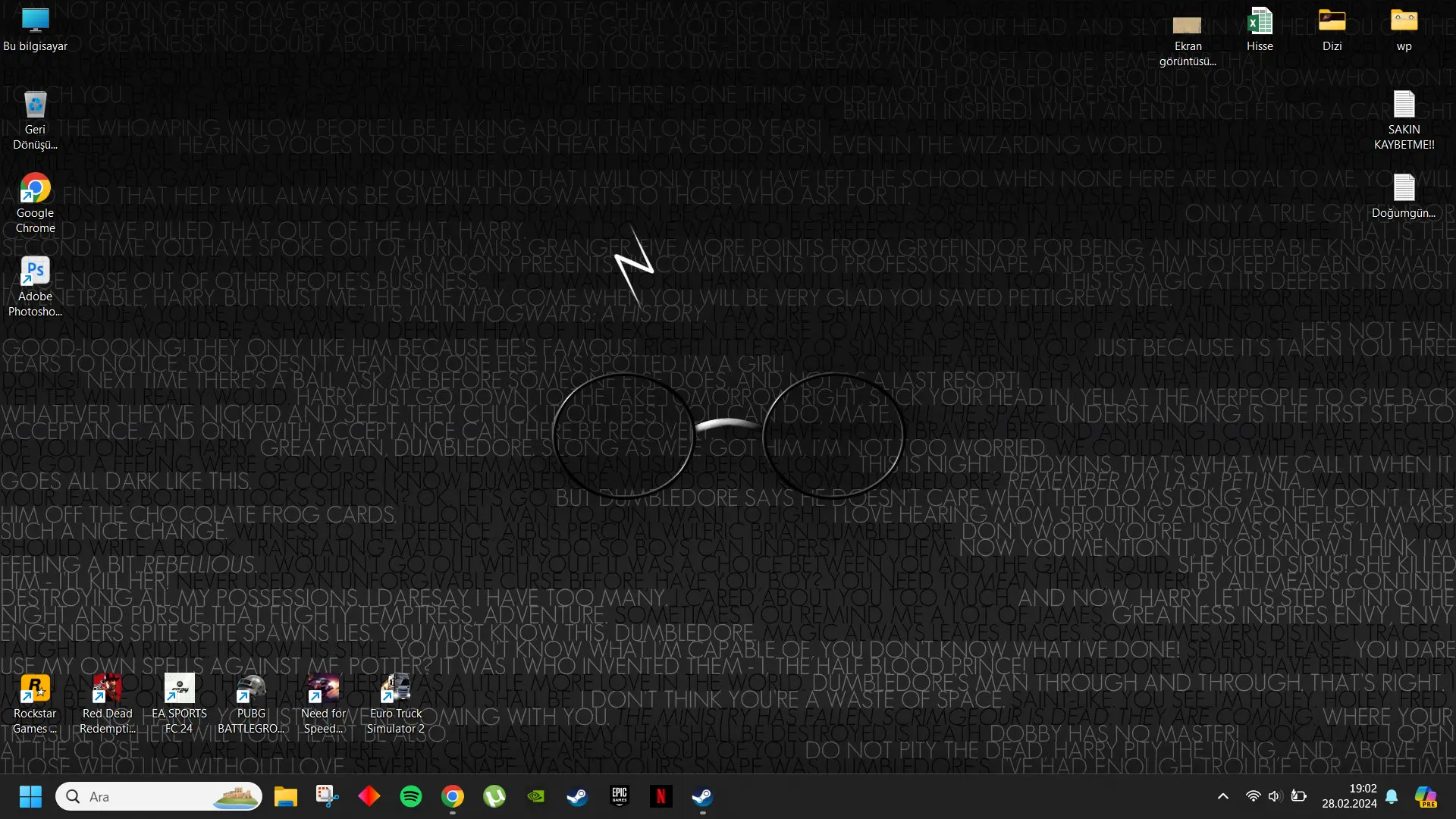The image size is (1456, 819).
Task: Open the volume speaker control
Action: click(1275, 796)
